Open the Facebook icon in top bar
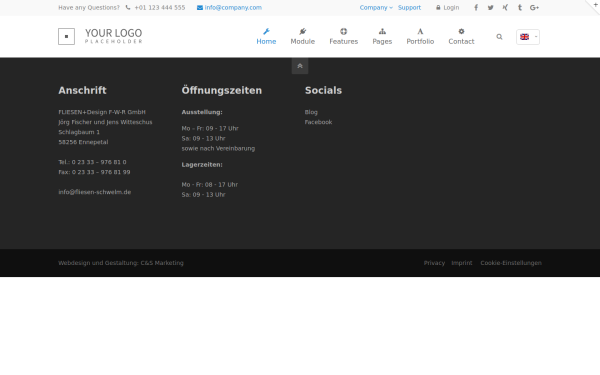 point(476,8)
